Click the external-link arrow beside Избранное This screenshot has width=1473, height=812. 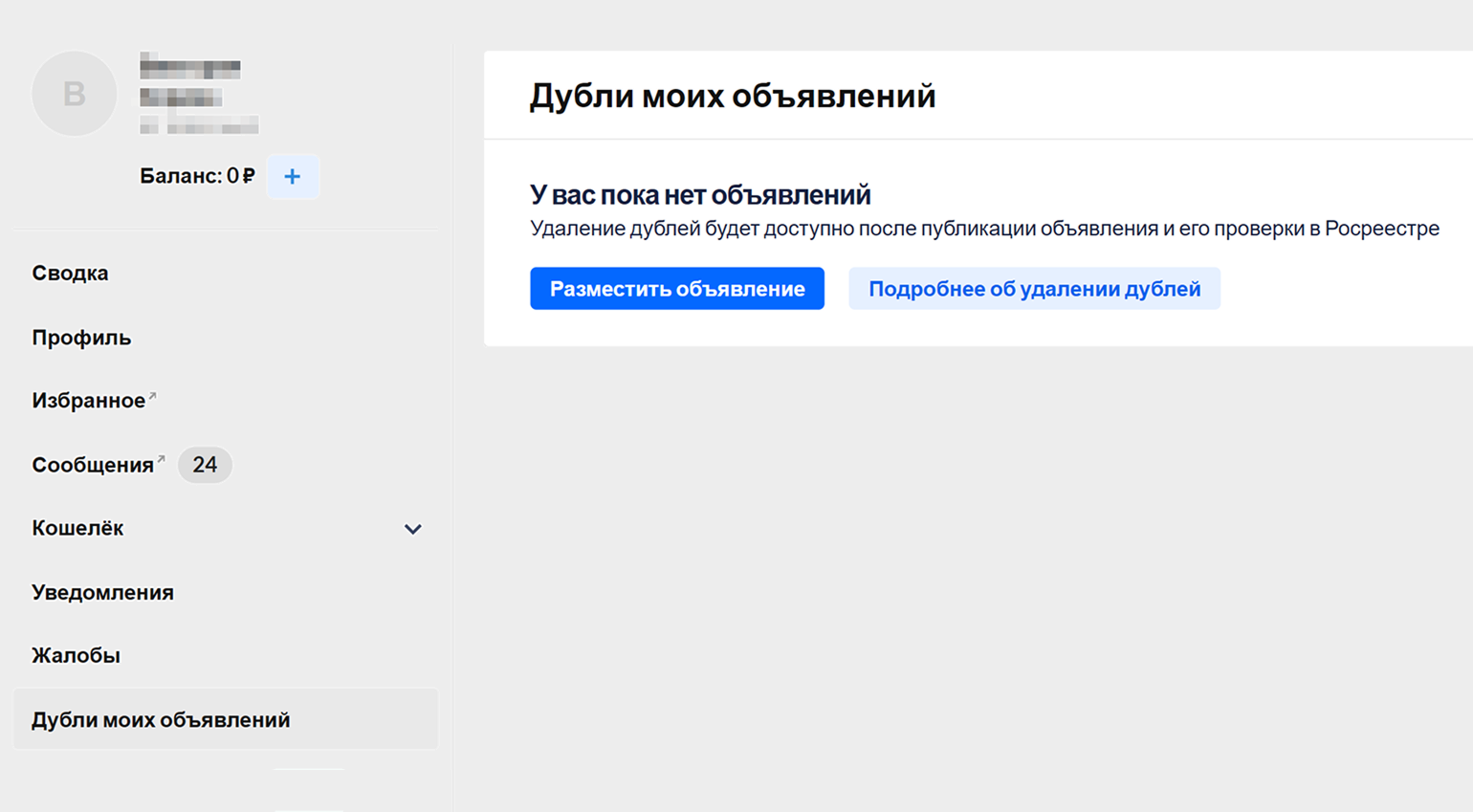click(x=153, y=395)
